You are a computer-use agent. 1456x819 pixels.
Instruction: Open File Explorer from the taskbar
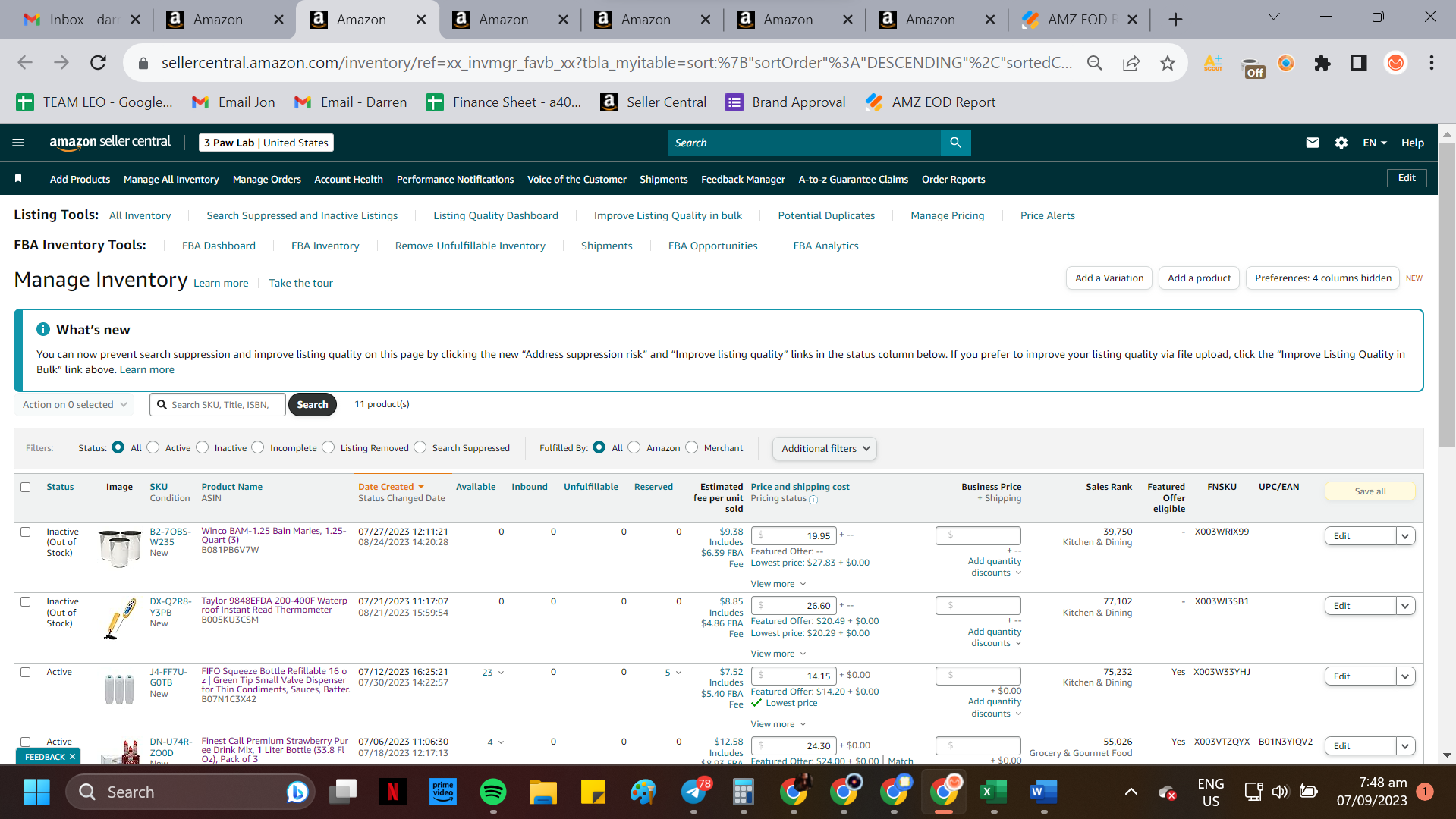point(543,792)
